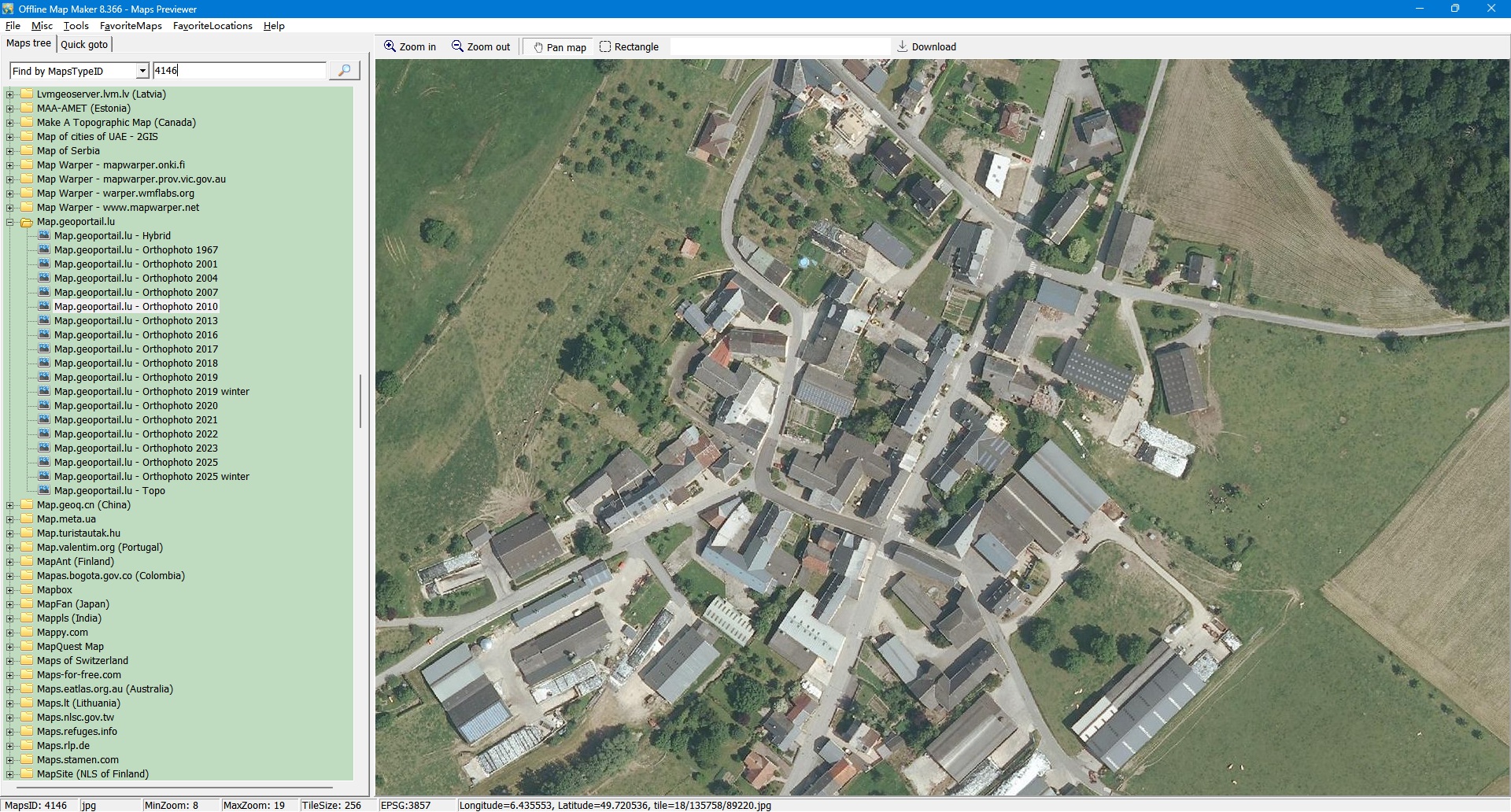The width and height of the screenshot is (1511, 812).
Task: Click the search text field containing 4146
Action: click(x=238, y=71)
